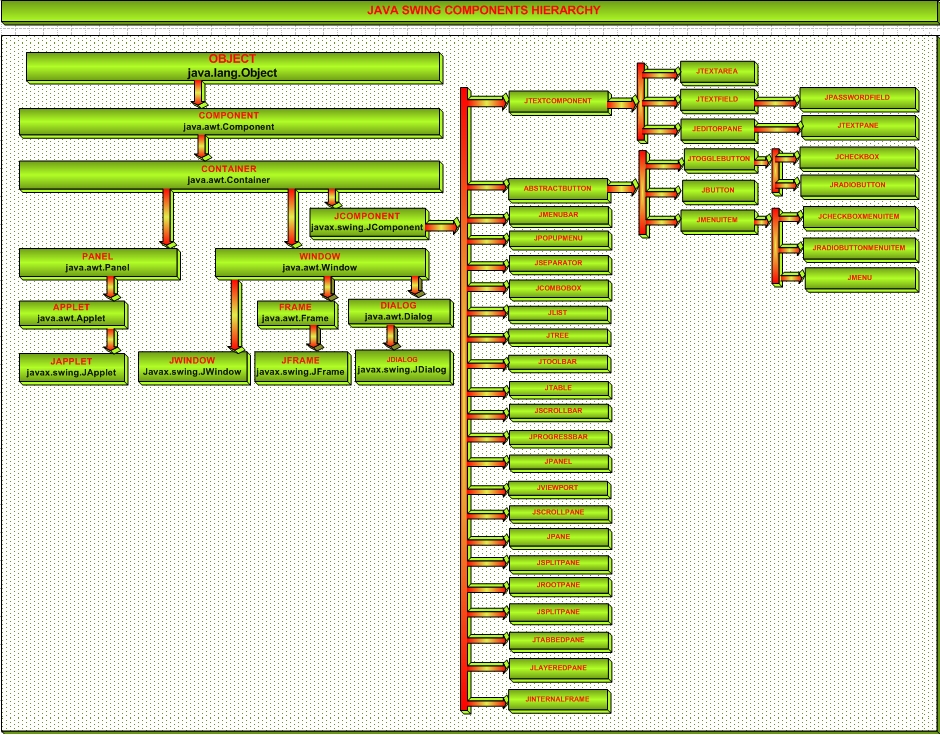This screenshot has height=735, width=940.
Task: Click the JSEPARATOR node
Action: point(559,264)
